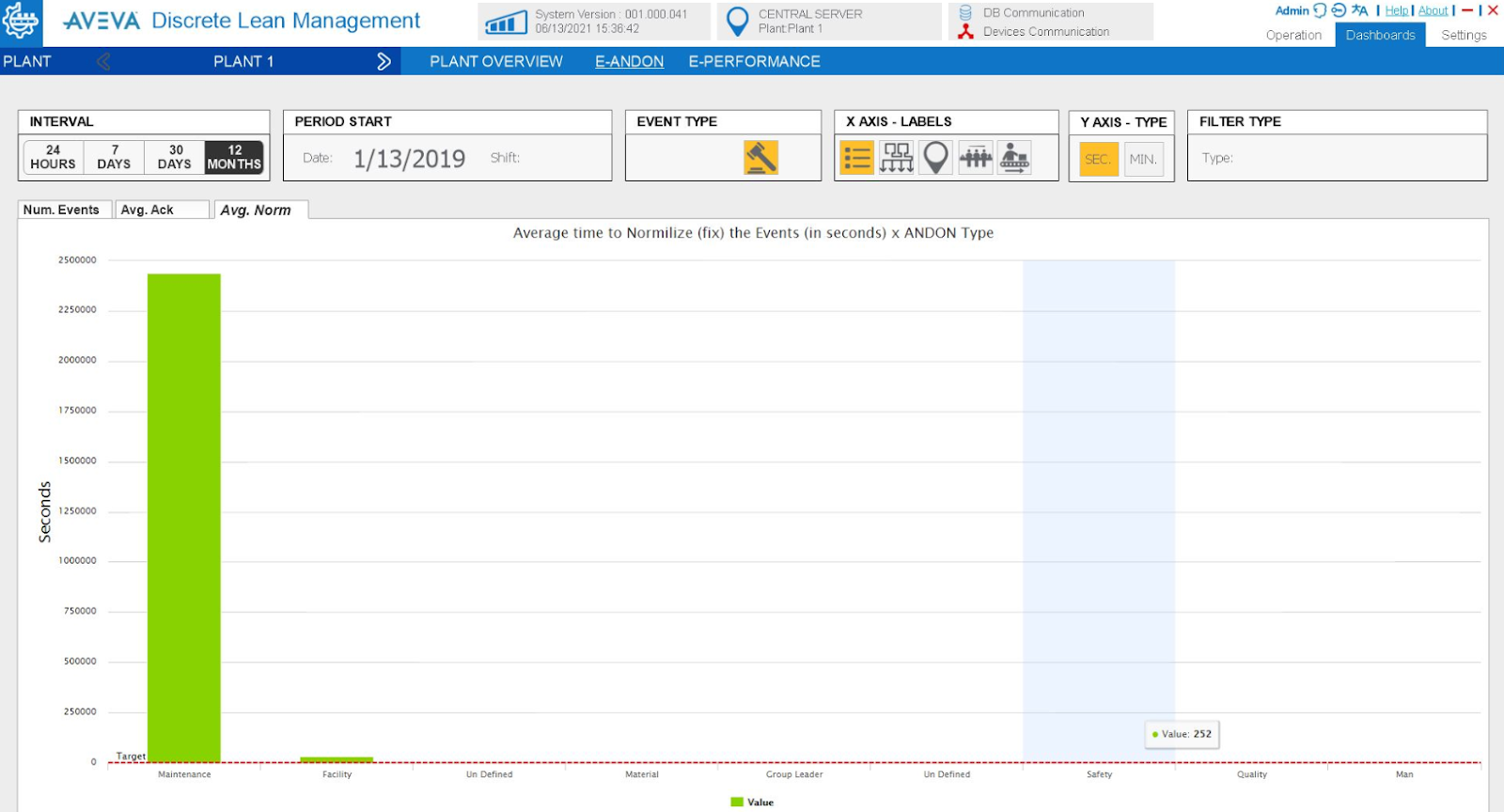Viewport: 1504px width, 812px height.
Task: Open PLANT OVERVIEW page
Action: pos(495,61)
